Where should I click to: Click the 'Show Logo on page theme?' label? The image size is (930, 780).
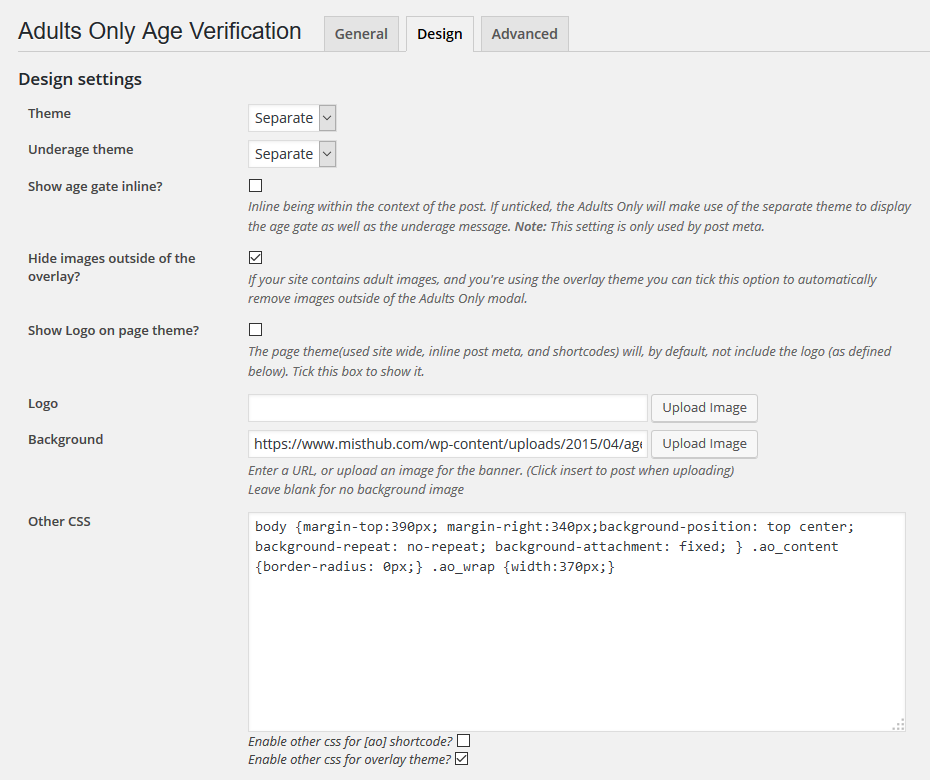tap(113, 330)
